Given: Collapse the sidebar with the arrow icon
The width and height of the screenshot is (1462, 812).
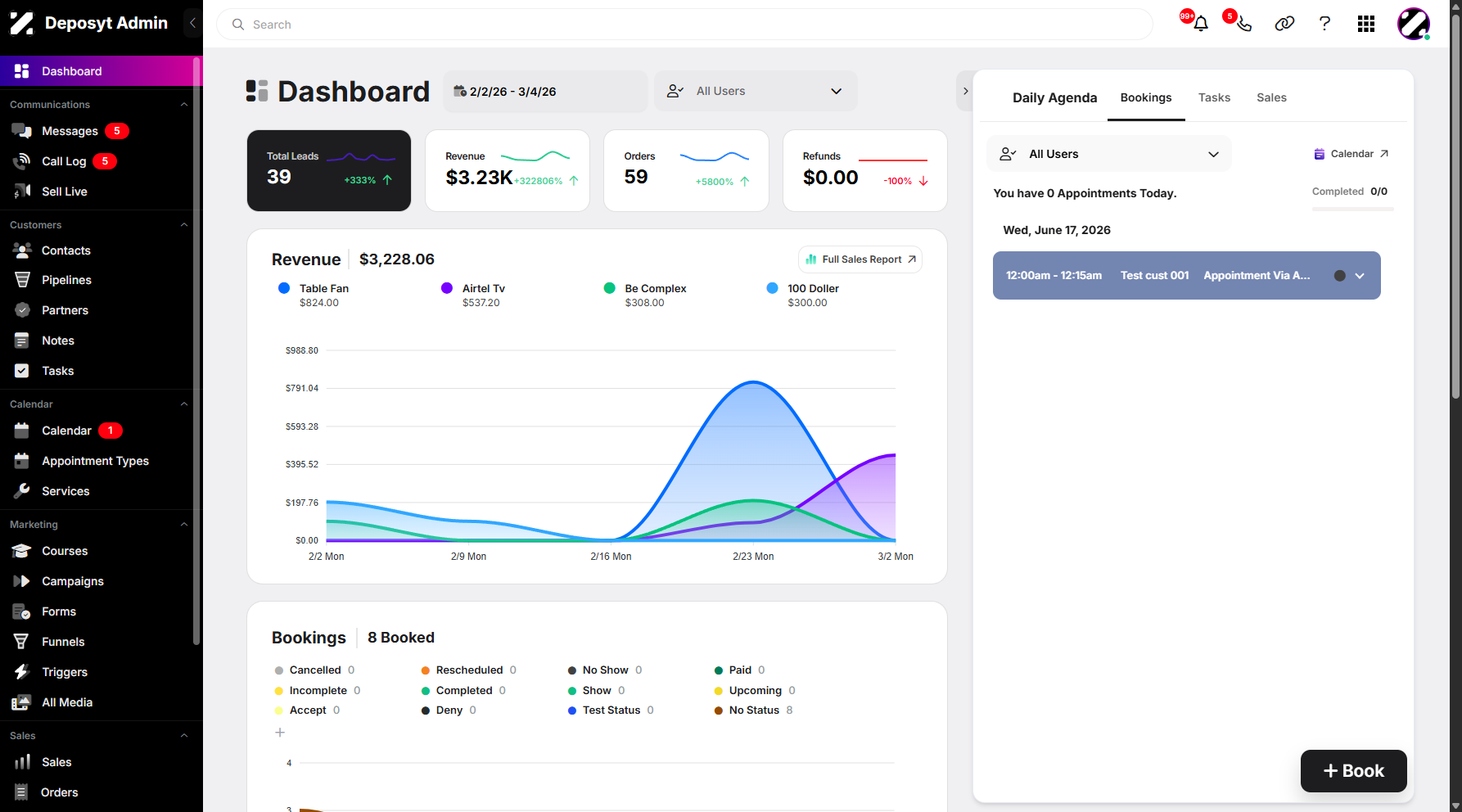Looking at the screenshot, I should (192, 23).
